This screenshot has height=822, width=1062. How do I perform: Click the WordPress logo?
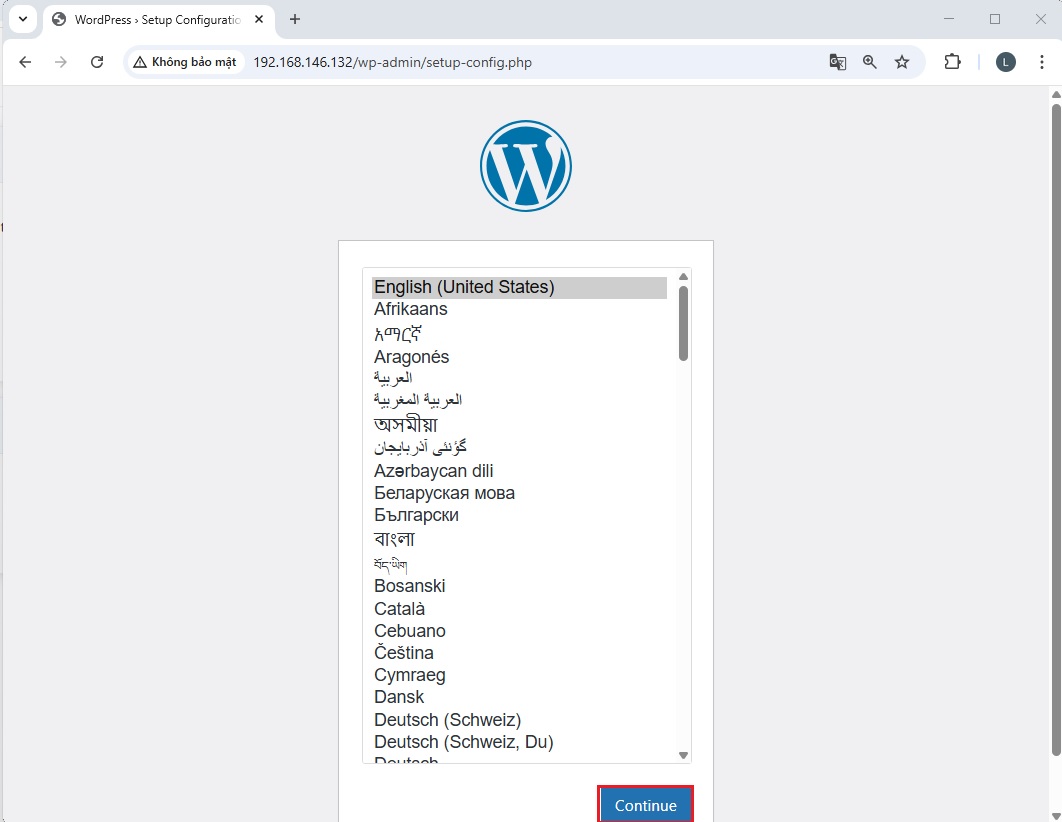[x=525, y=165]
